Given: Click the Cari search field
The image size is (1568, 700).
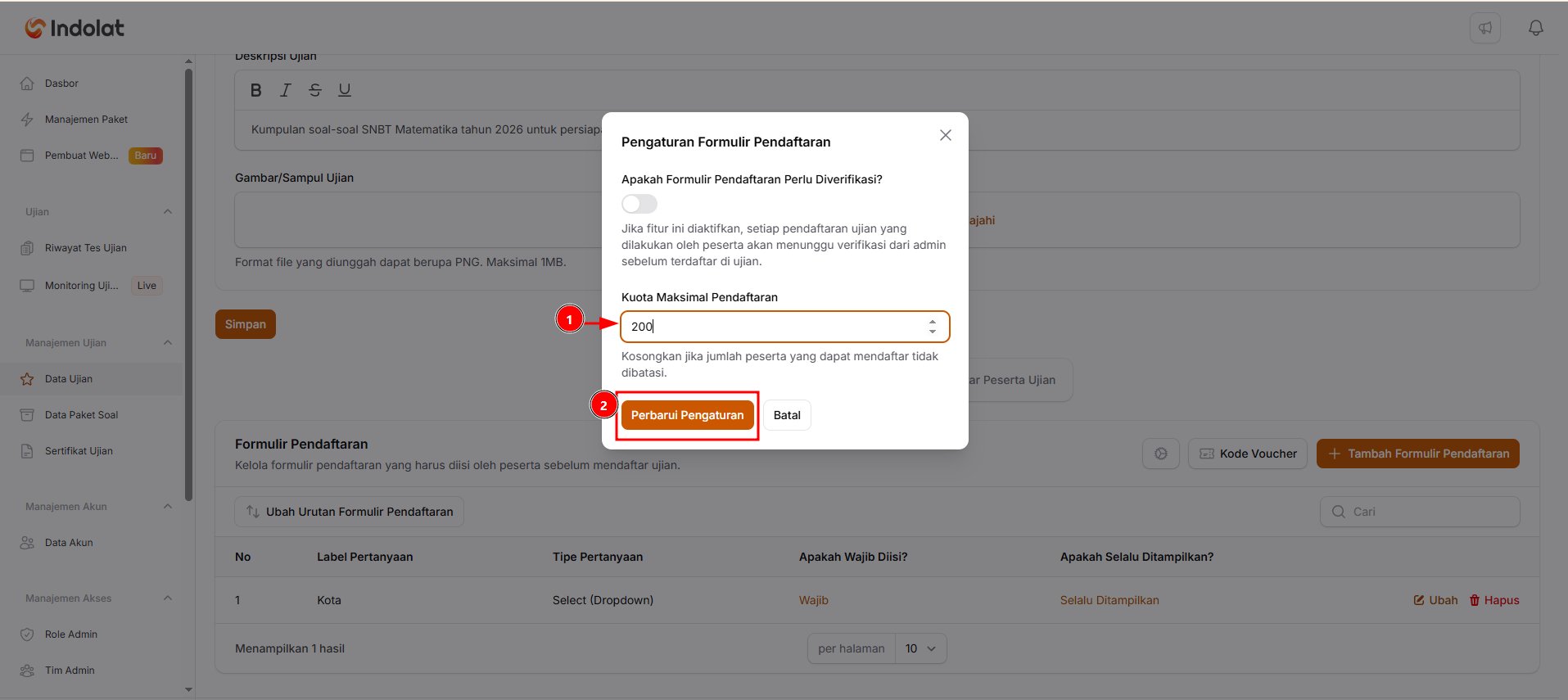Looking at the screenshot, I should (1421, 512).
